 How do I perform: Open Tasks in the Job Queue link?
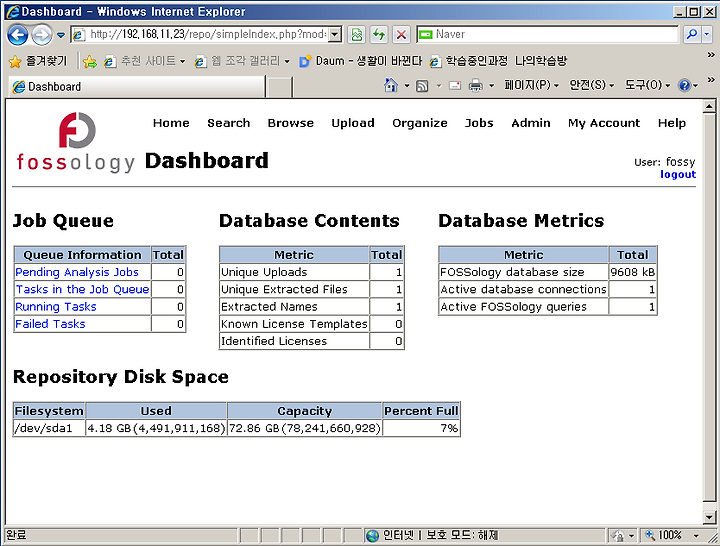click(82, 289)
